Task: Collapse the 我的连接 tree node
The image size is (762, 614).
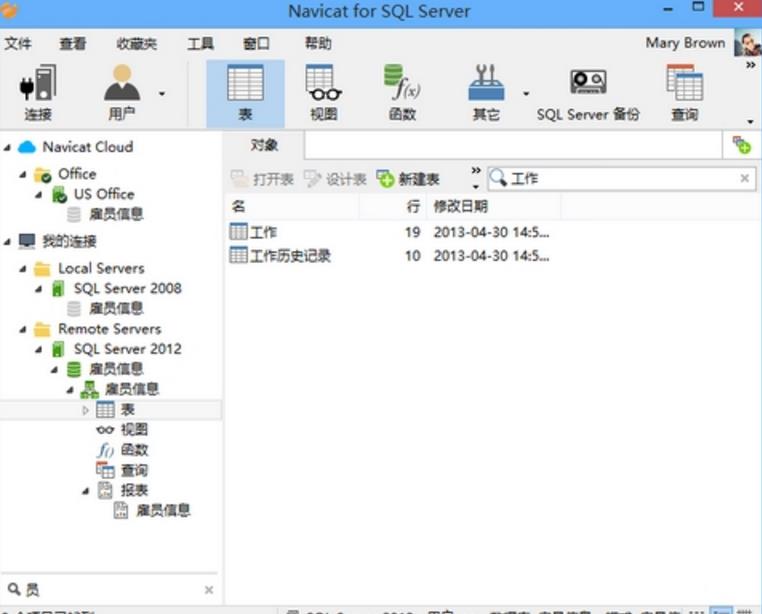Action: (x=7, y=242)
